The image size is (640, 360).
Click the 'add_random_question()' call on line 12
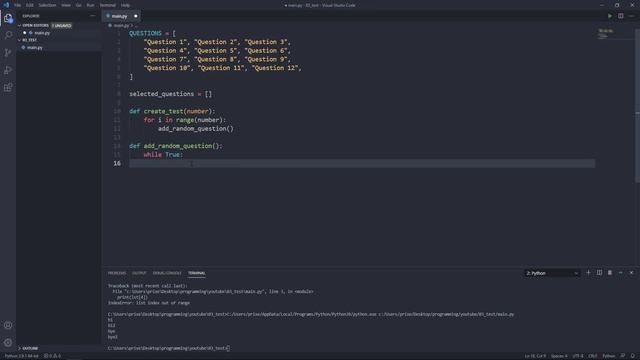pos(196,129)
